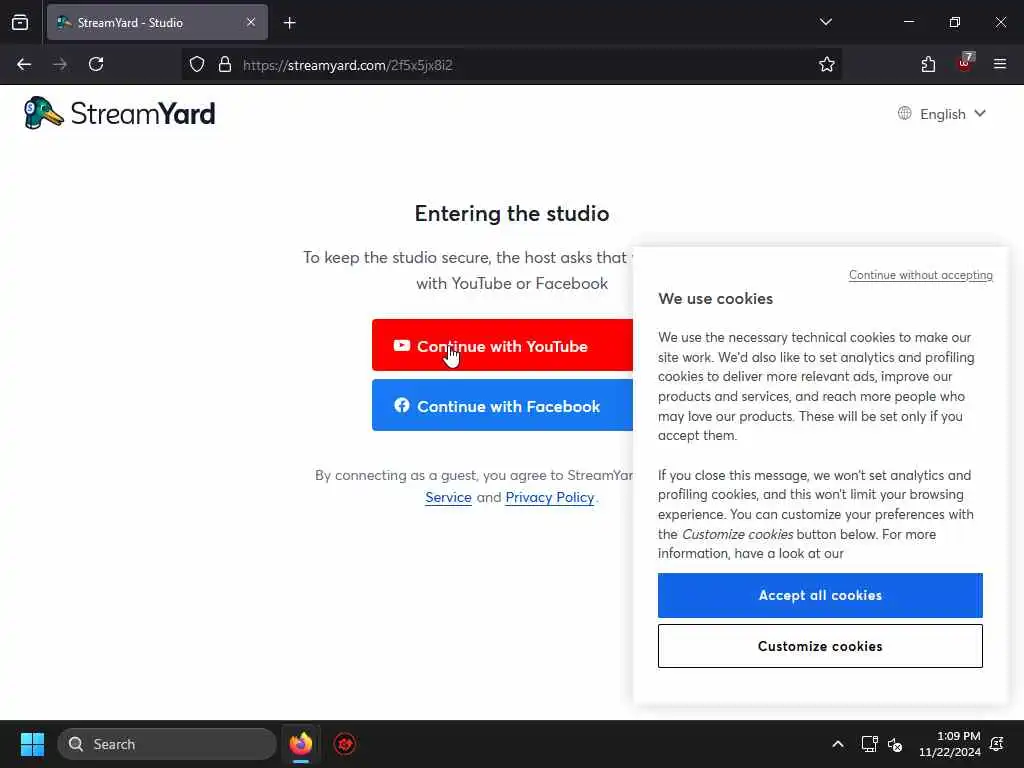Open the Extensions puzzle icon
The image size is (1024, 768).
[x=928, y=64]
